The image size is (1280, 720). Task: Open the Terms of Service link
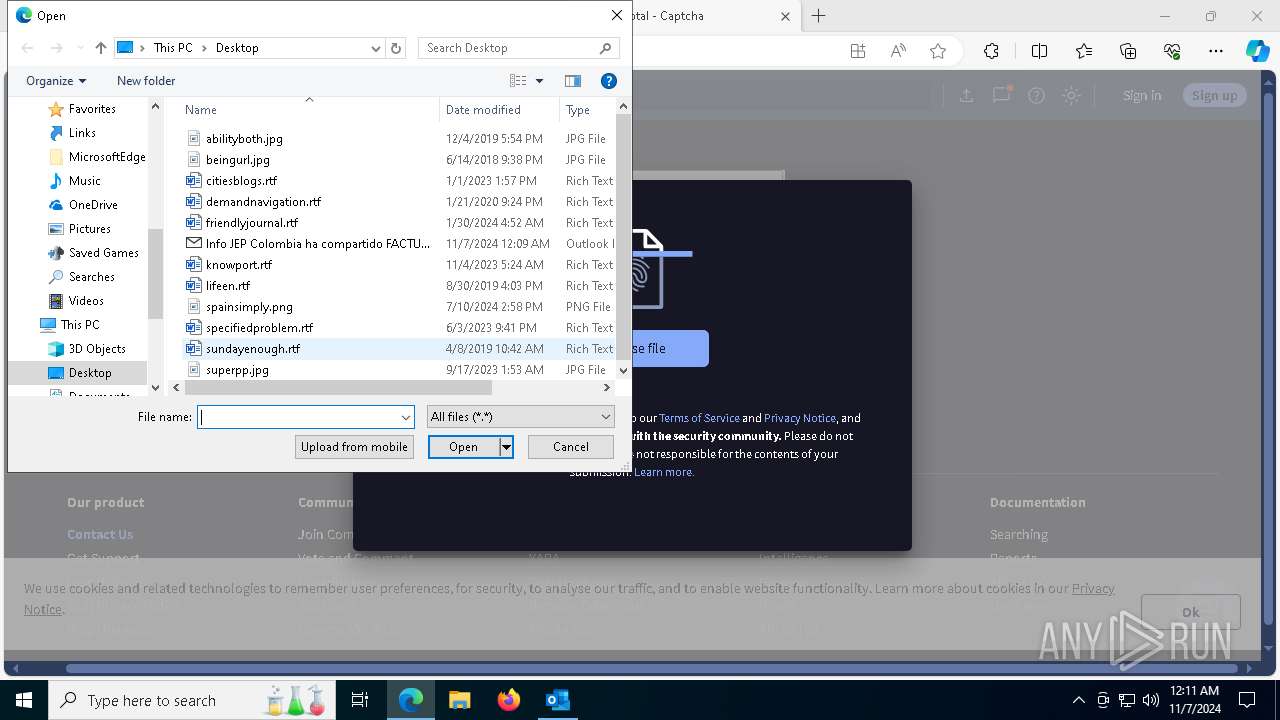pyautogui.click(x=699, y=418)
